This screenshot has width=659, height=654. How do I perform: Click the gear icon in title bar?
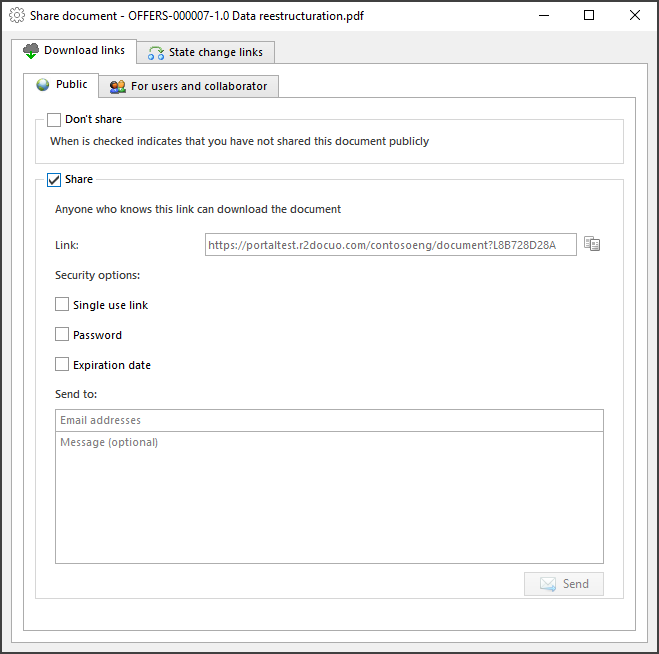pos(17,16)
